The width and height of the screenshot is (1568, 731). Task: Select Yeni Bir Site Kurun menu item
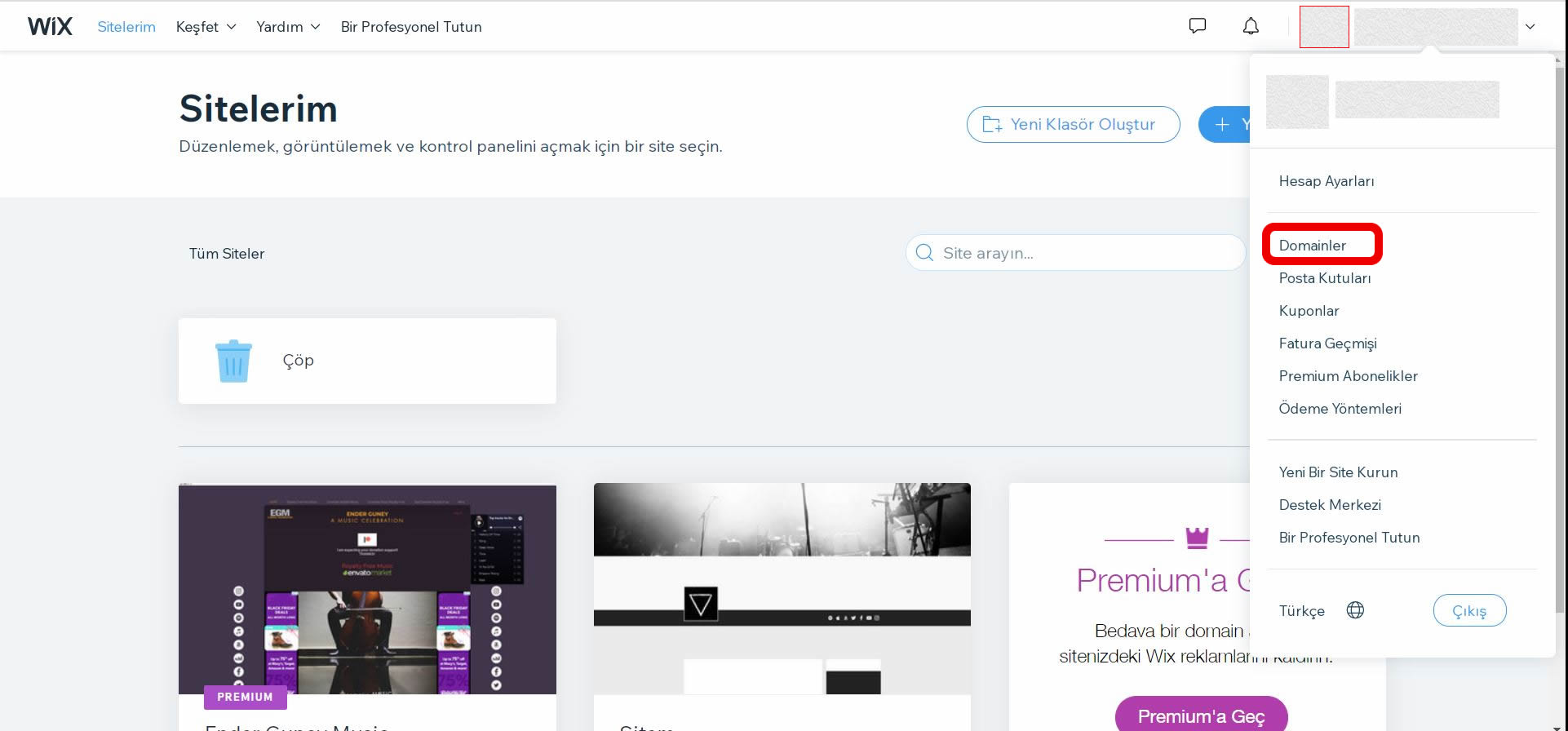coord(1338,472)
